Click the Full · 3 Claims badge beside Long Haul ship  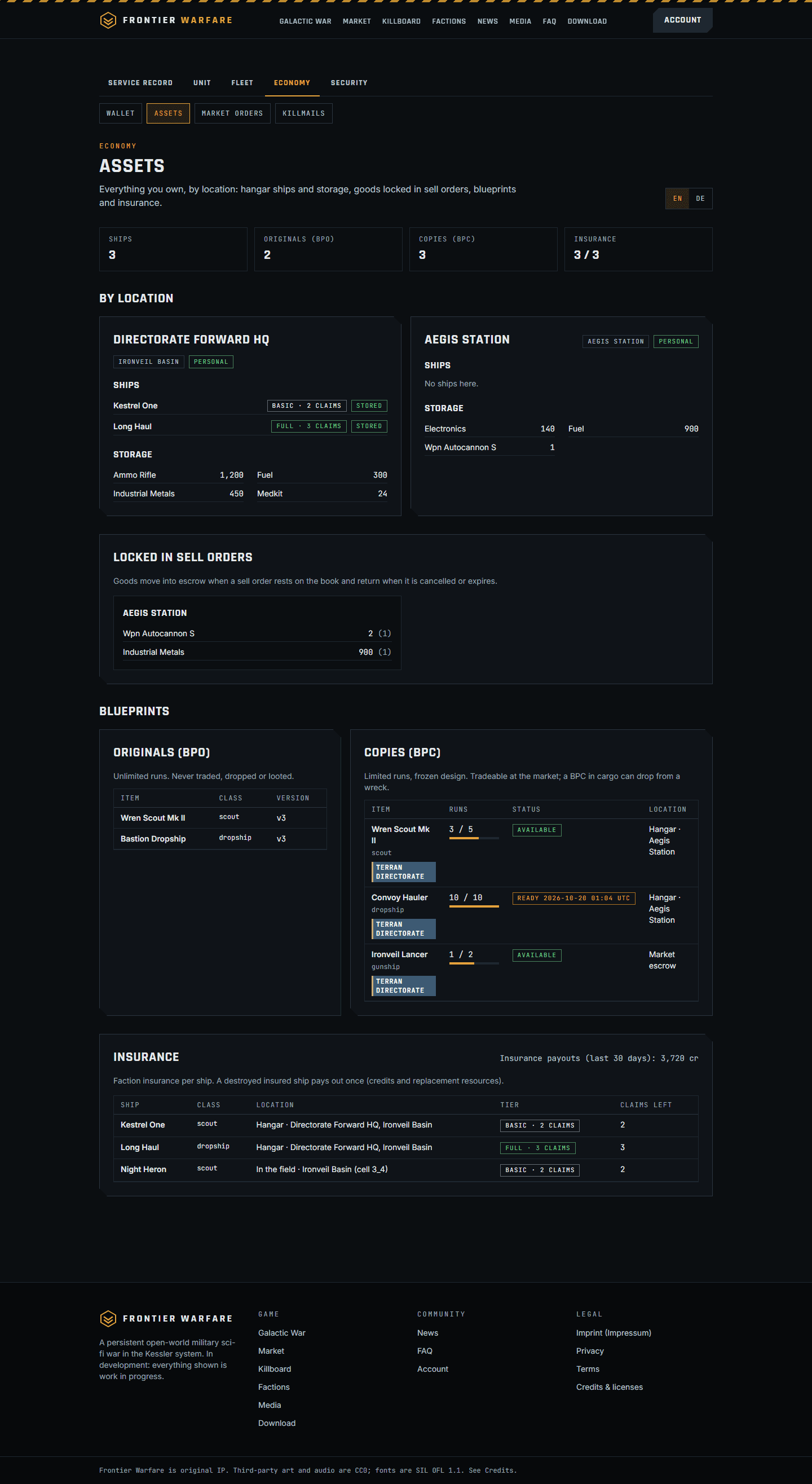coord(308,426)
